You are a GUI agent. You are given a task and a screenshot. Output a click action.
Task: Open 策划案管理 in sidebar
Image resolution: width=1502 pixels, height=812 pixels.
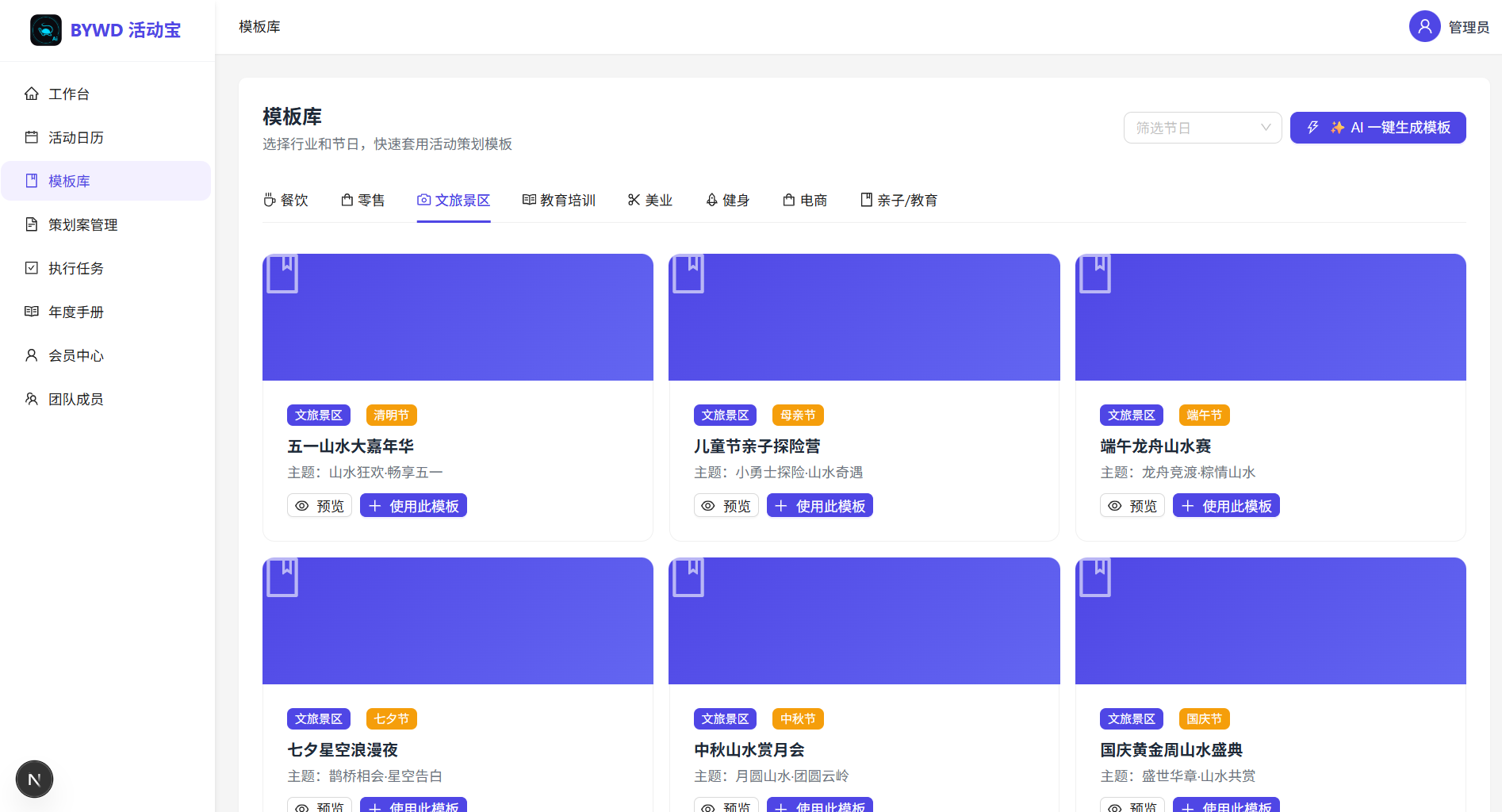[106, 224]
